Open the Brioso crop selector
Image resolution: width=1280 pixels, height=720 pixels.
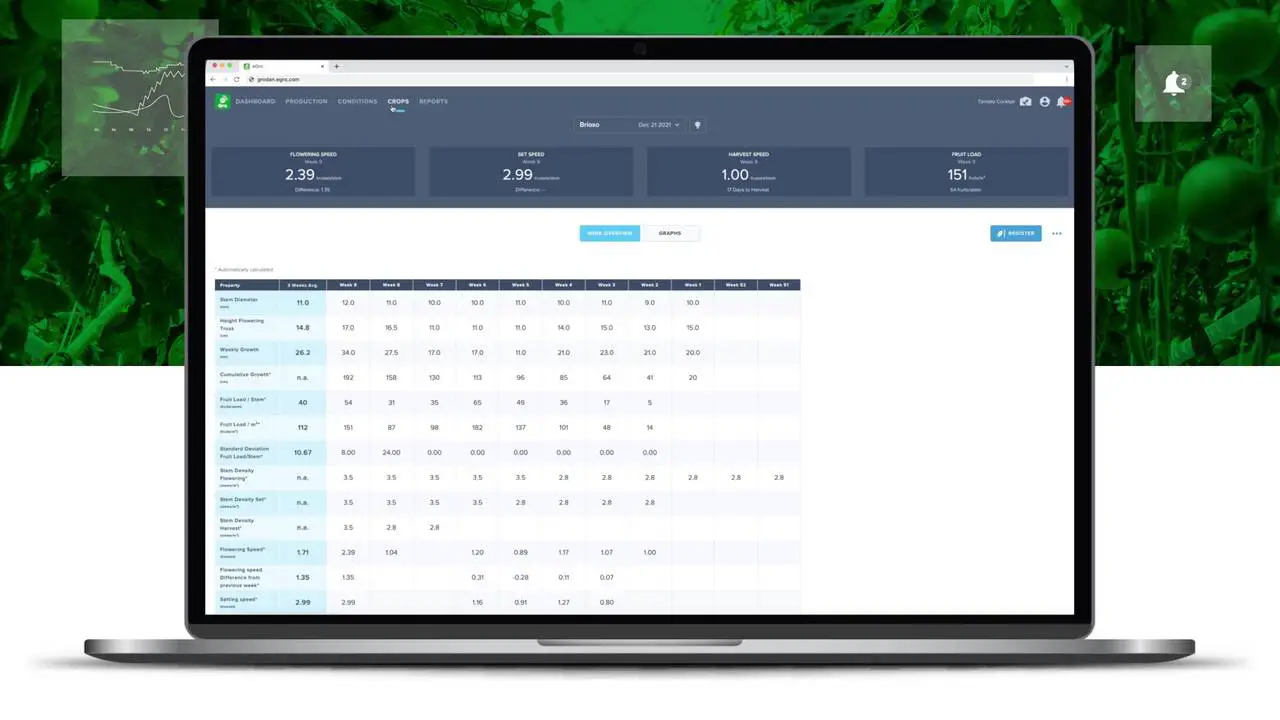click(590, 124)
